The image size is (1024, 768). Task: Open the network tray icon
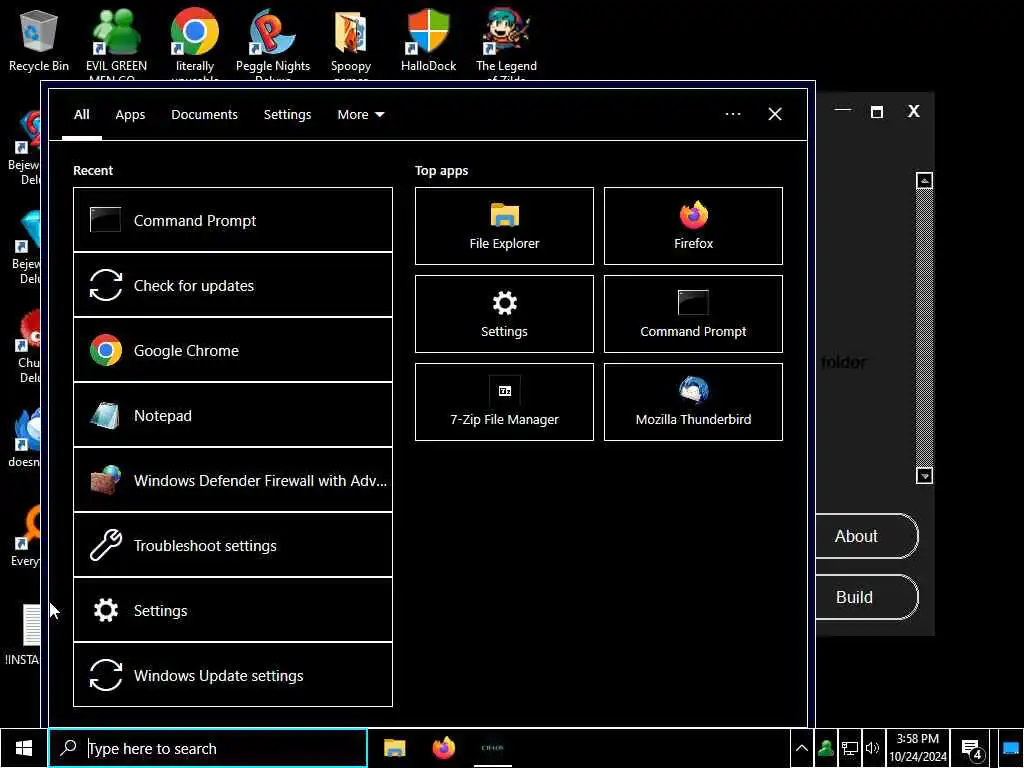click(849, 748)
